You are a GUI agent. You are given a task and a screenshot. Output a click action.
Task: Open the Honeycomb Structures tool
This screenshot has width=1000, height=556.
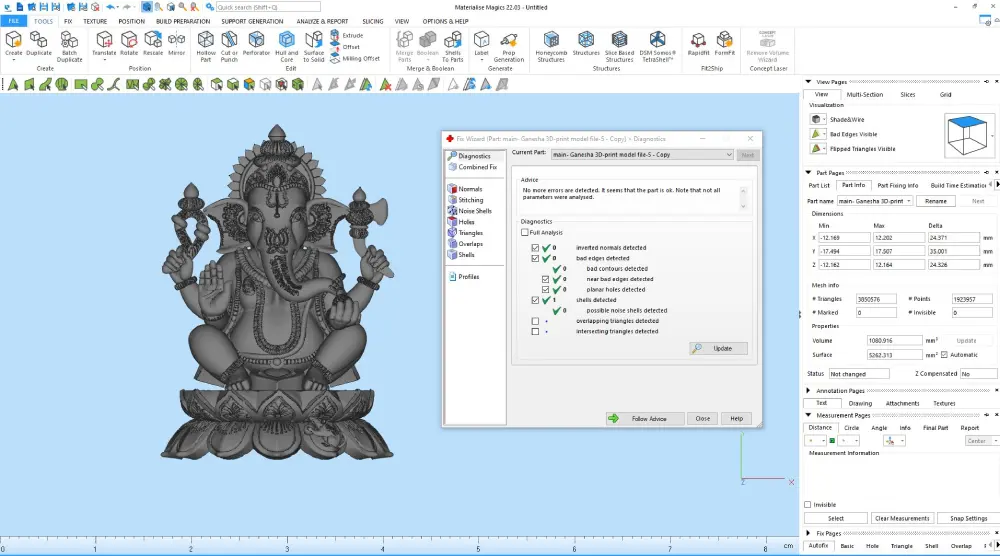coord(551,47)
